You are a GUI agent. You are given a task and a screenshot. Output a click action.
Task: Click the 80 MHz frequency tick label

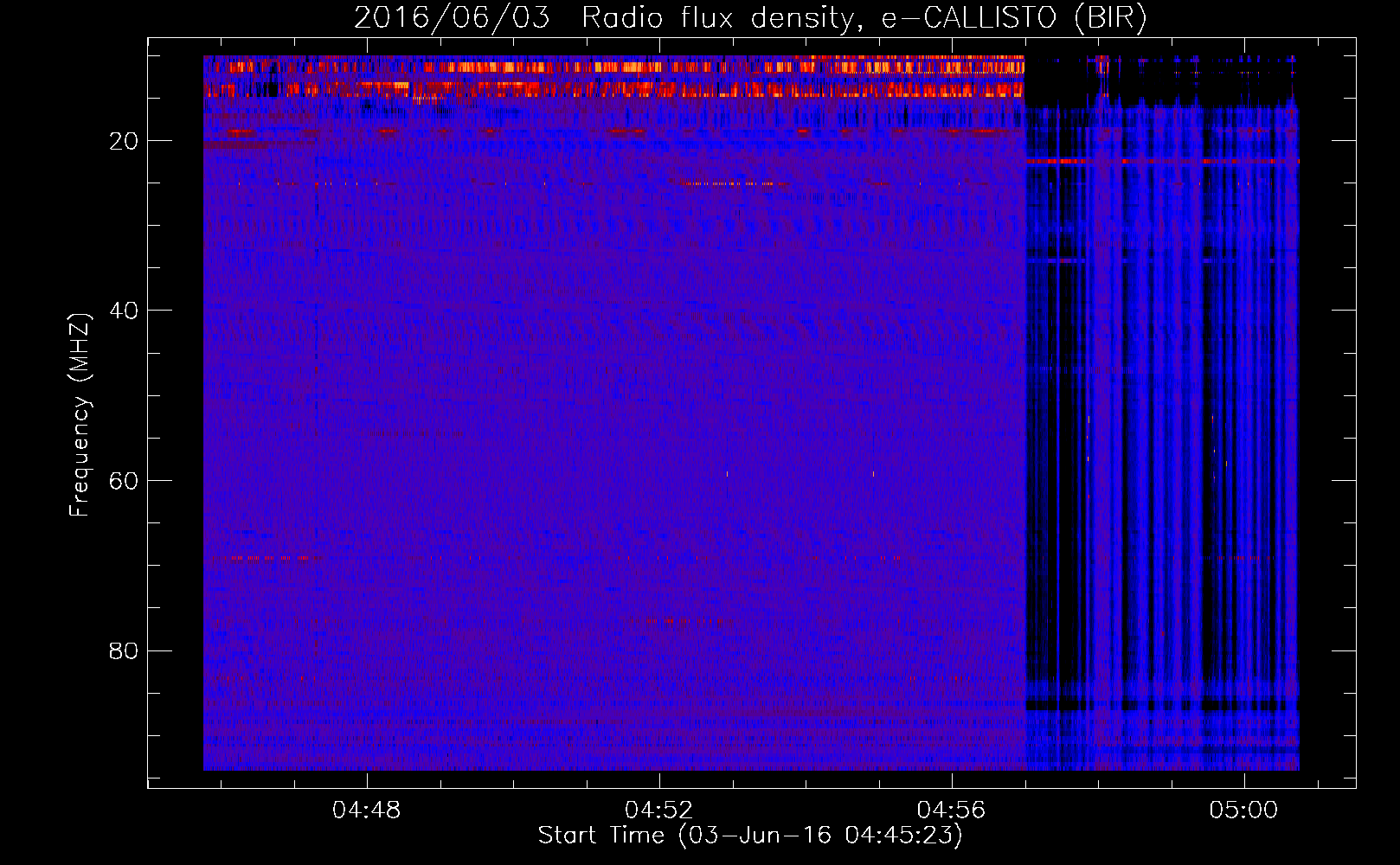tap(124, 650)
